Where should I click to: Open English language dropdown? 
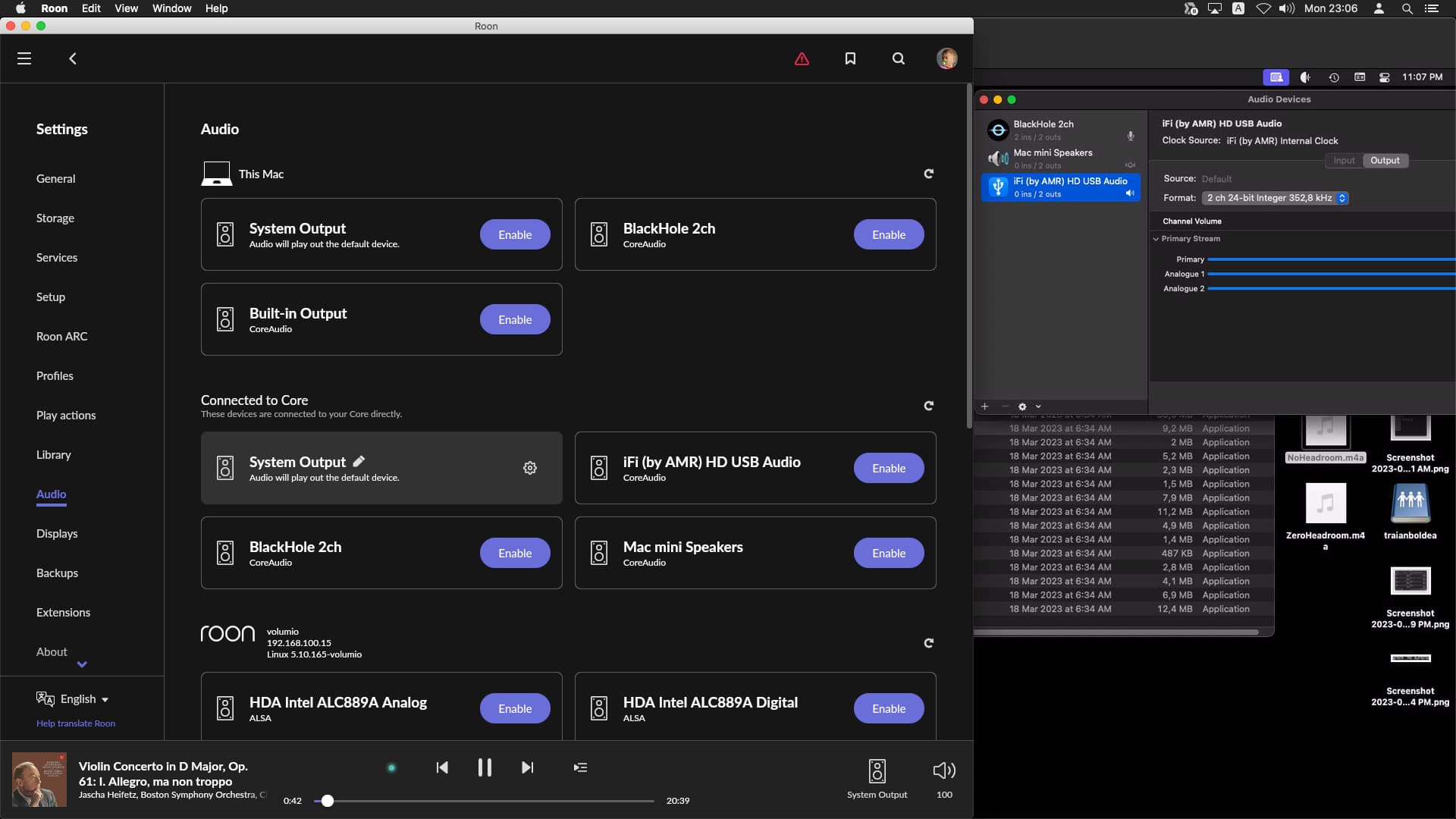(x=73, y=698)
